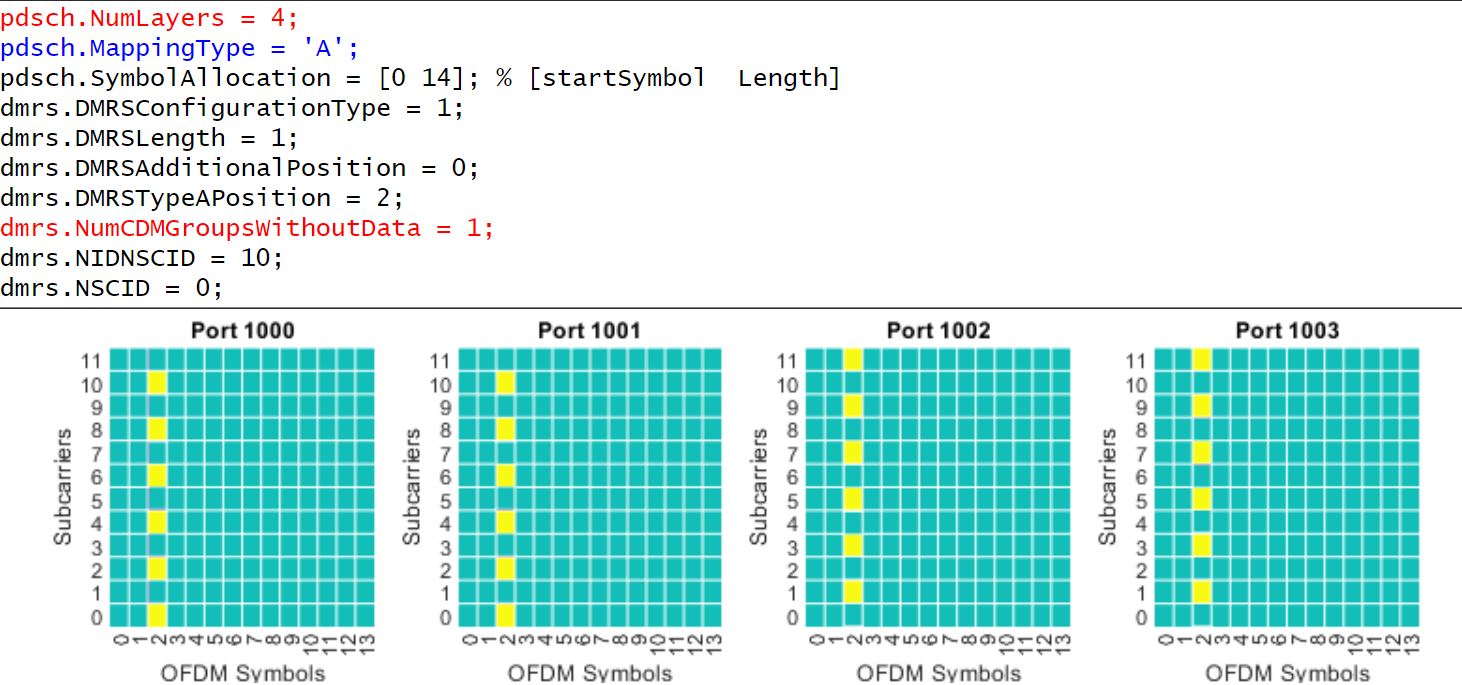This screenshot has height=685, width=1462.
Task: Click the Subcarriers axis label of Port 1000
Action: [64, 485]
